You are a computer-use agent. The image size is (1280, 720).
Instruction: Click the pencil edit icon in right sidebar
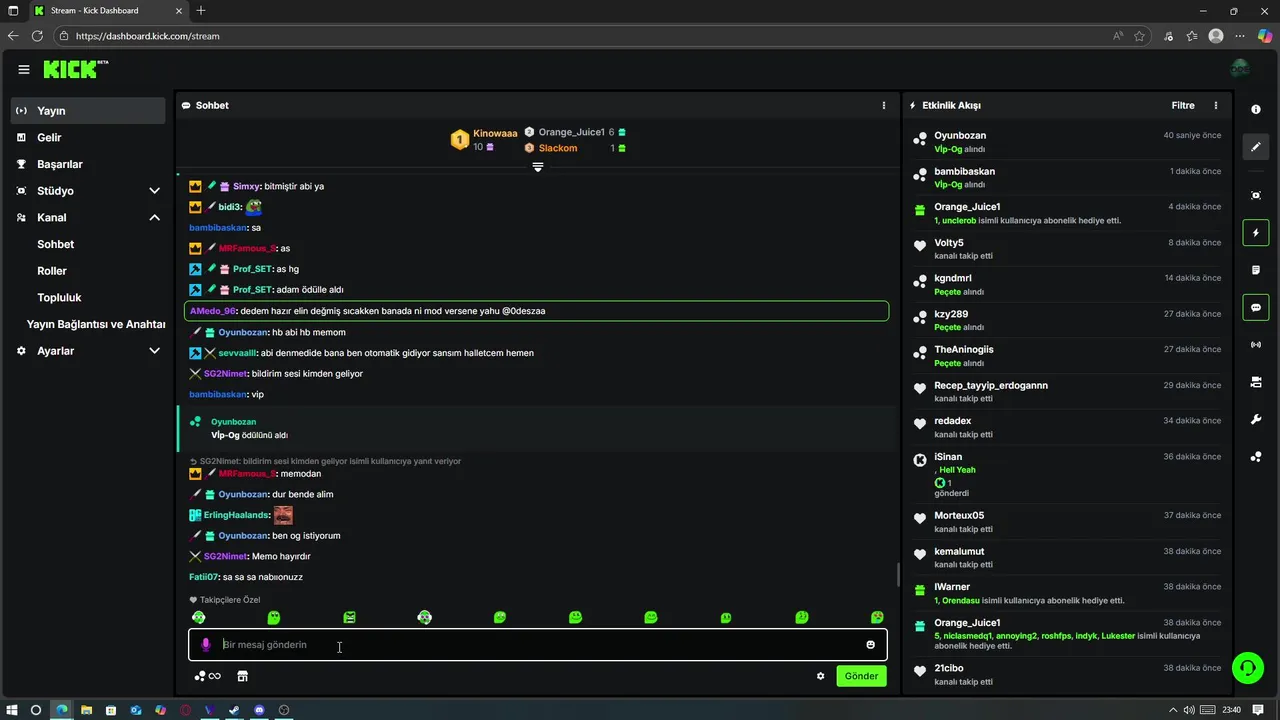(1256, 147)
